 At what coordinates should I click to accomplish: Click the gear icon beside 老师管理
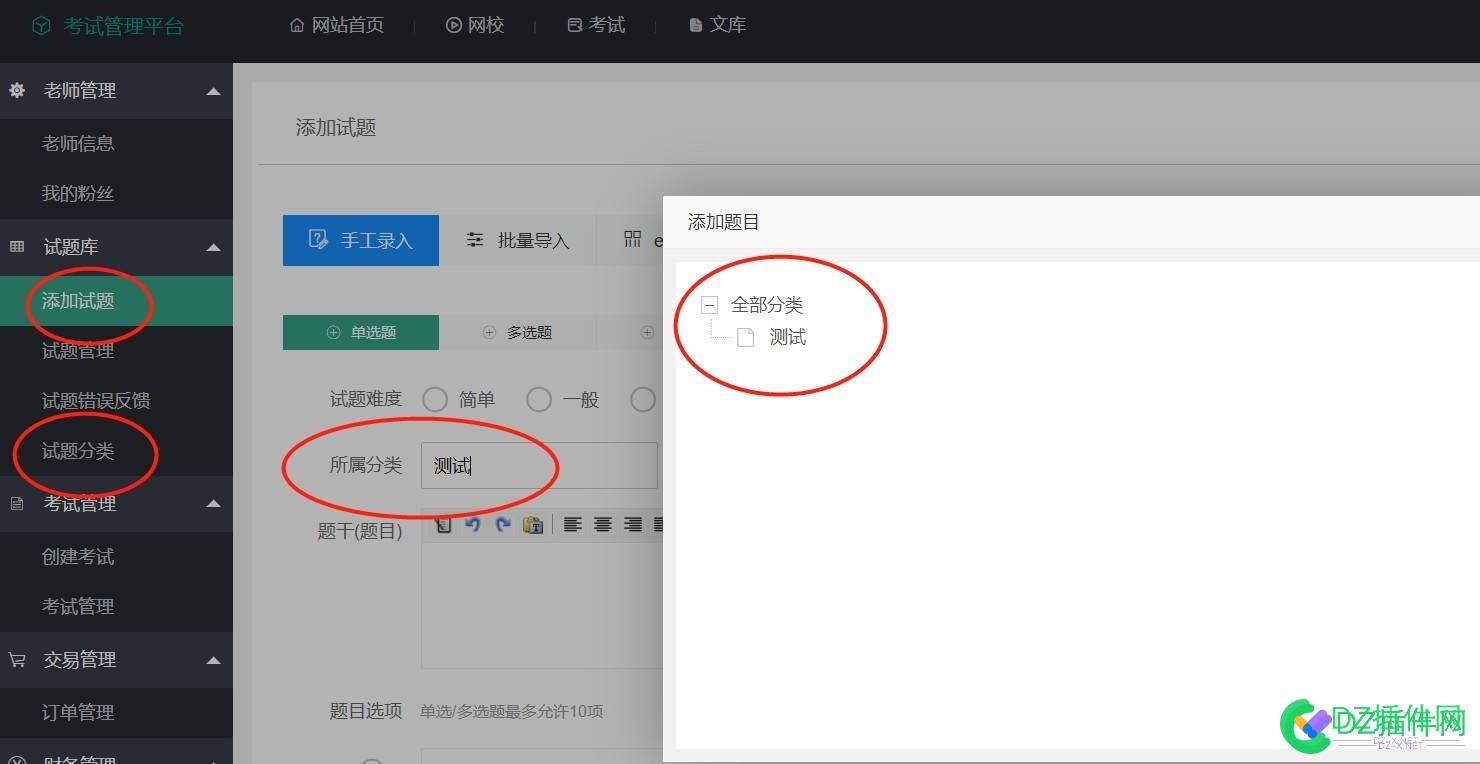click(x=17, y=90)
